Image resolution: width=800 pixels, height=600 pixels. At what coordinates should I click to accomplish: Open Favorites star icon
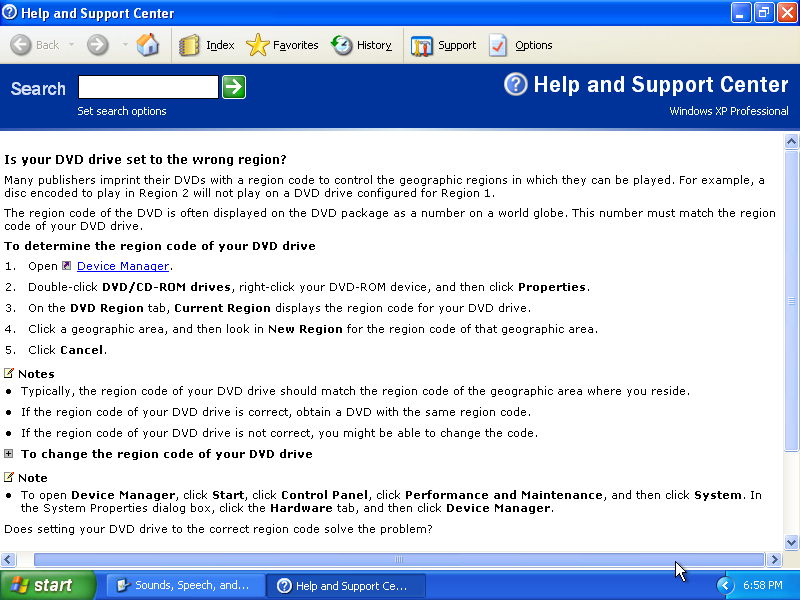coord(258,45)
